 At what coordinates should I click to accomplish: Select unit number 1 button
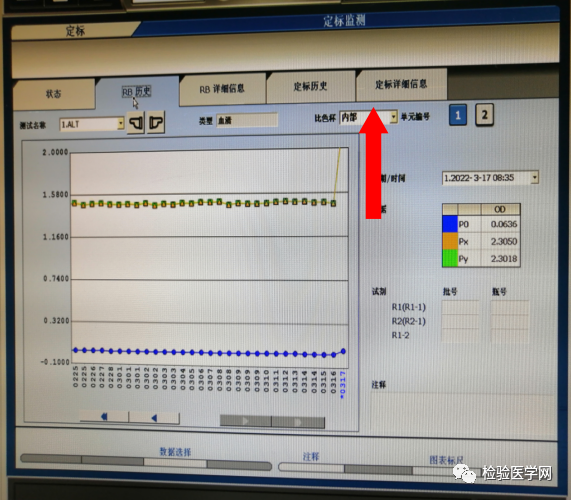click(x=458, y=115)
